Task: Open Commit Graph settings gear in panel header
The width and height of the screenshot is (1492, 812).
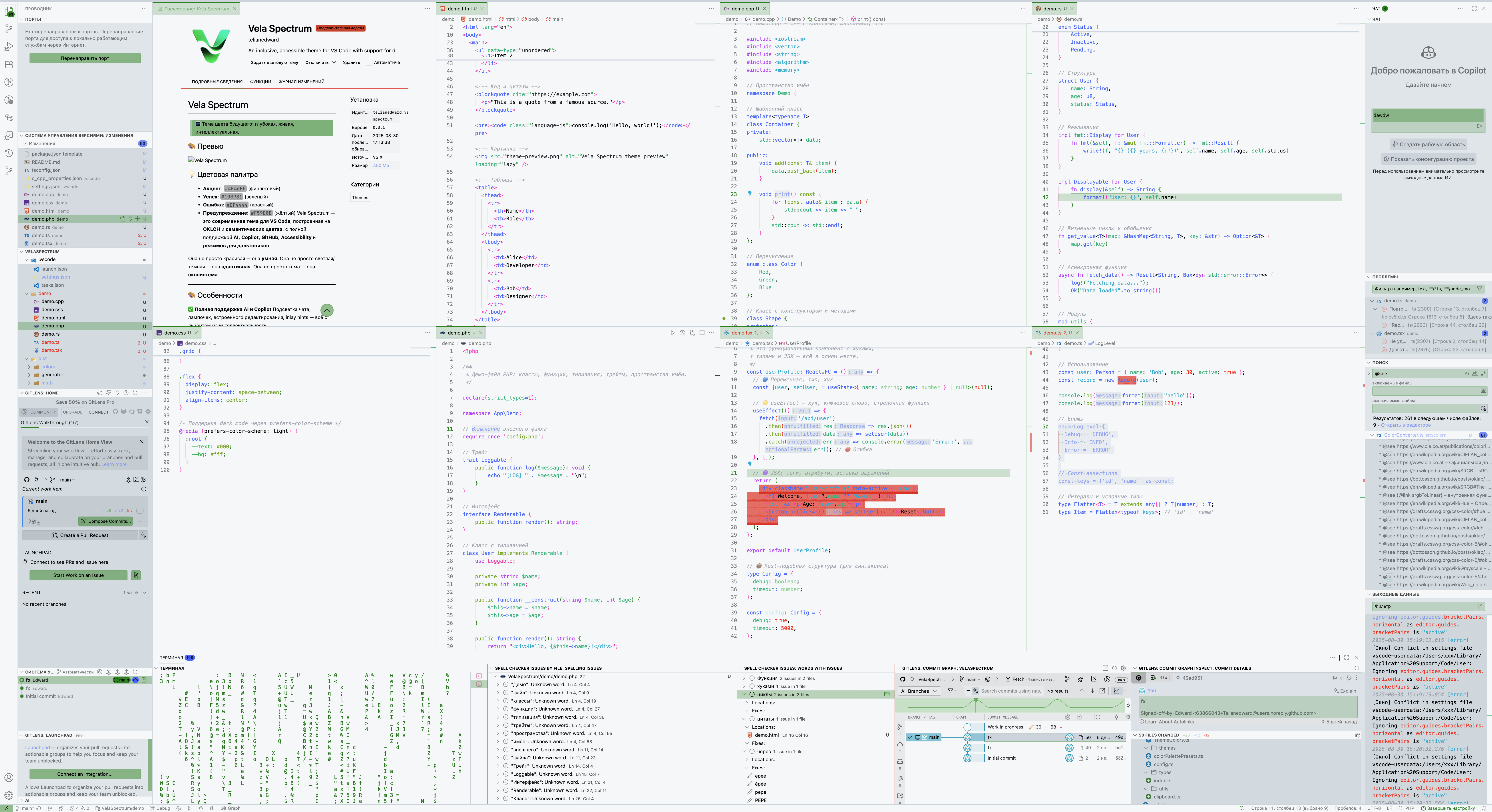Action: click(1123, 668)
